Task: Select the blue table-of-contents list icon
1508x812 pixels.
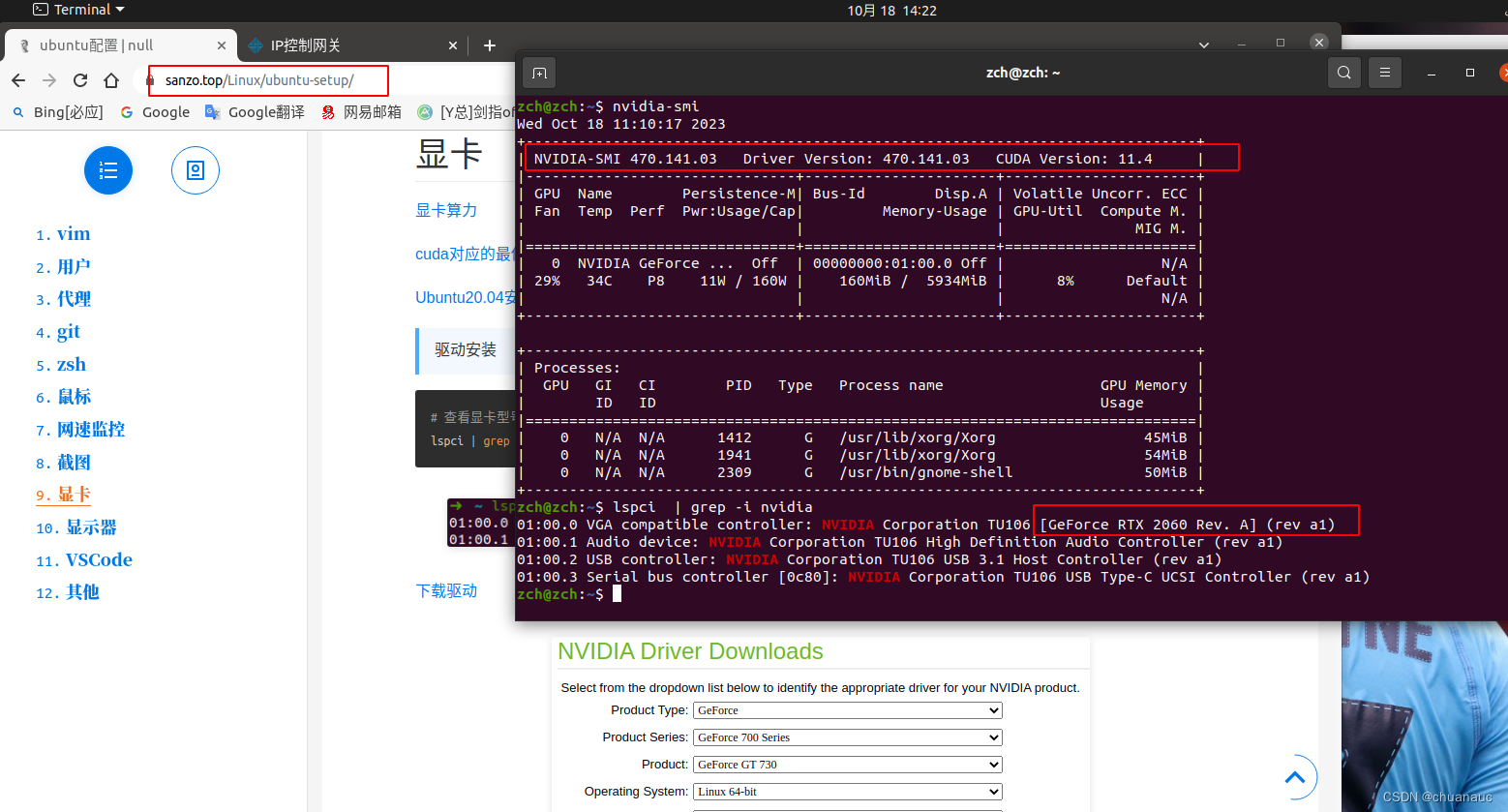Action: click(108, 170)
